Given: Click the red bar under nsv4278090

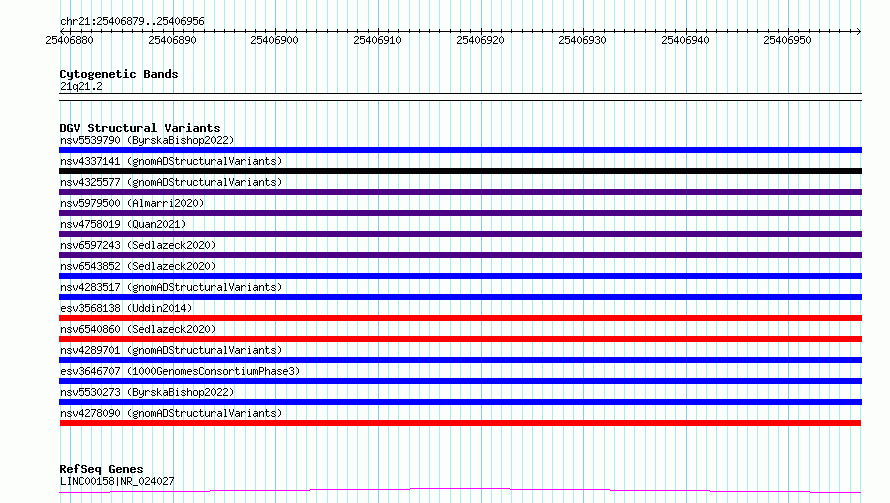Looking at the screenshot, I should tap(460, 423).
